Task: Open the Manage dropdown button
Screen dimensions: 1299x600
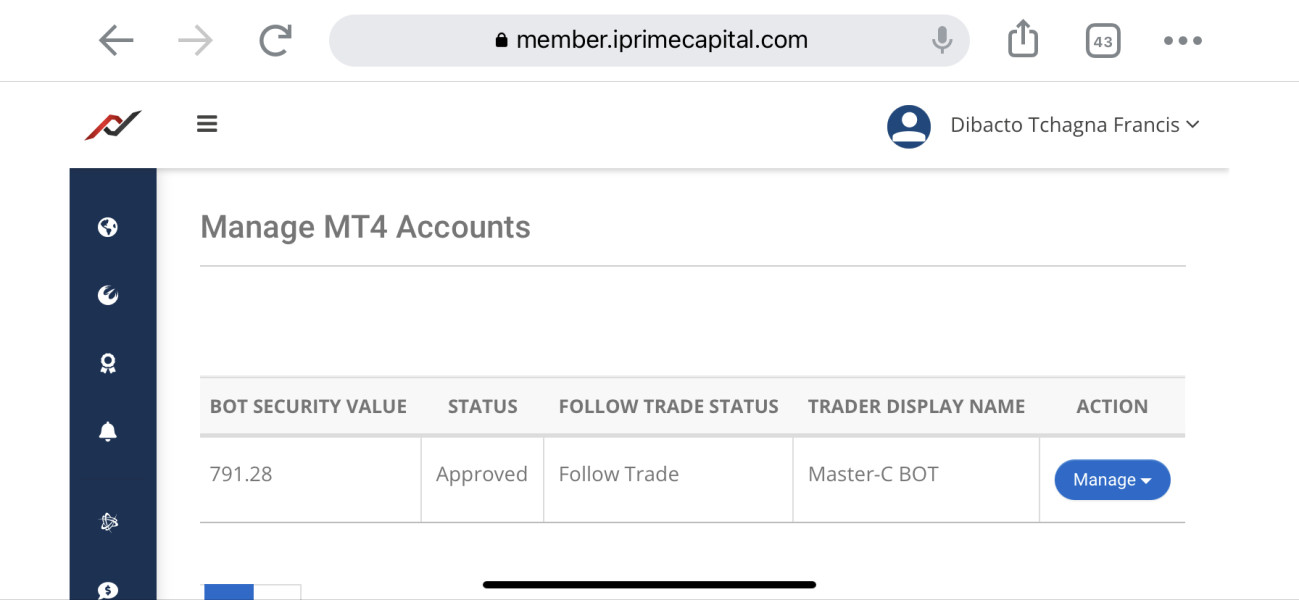Action: (1112, 480)
